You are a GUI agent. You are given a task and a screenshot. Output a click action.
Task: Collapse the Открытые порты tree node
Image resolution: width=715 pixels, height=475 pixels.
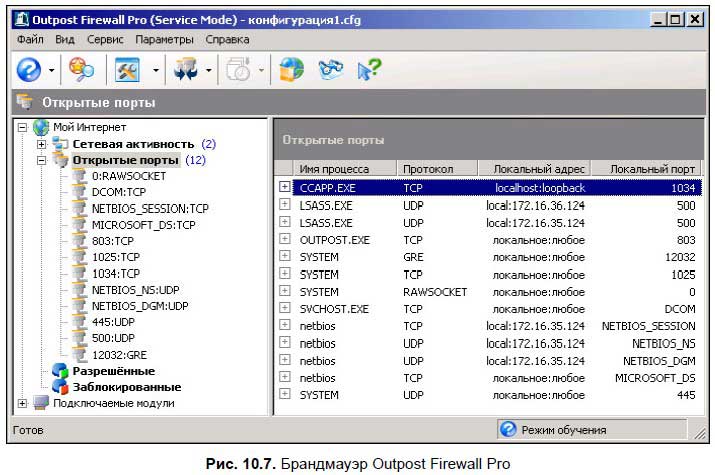[x=42, y=159]
